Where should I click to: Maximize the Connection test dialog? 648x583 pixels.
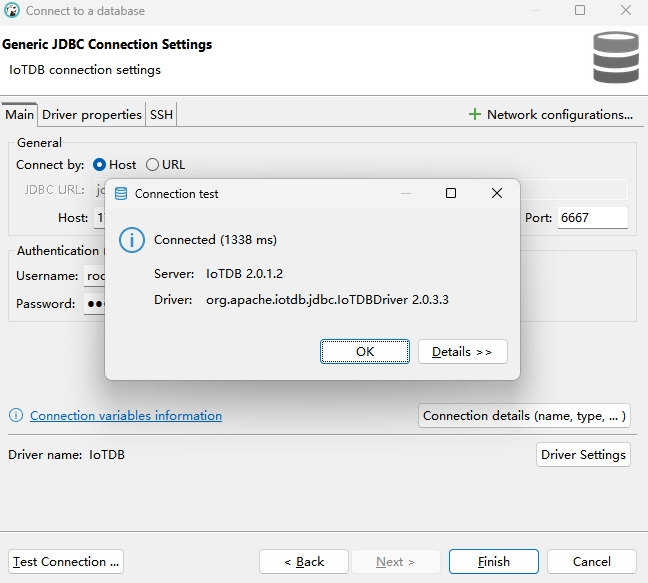(451, 194)
